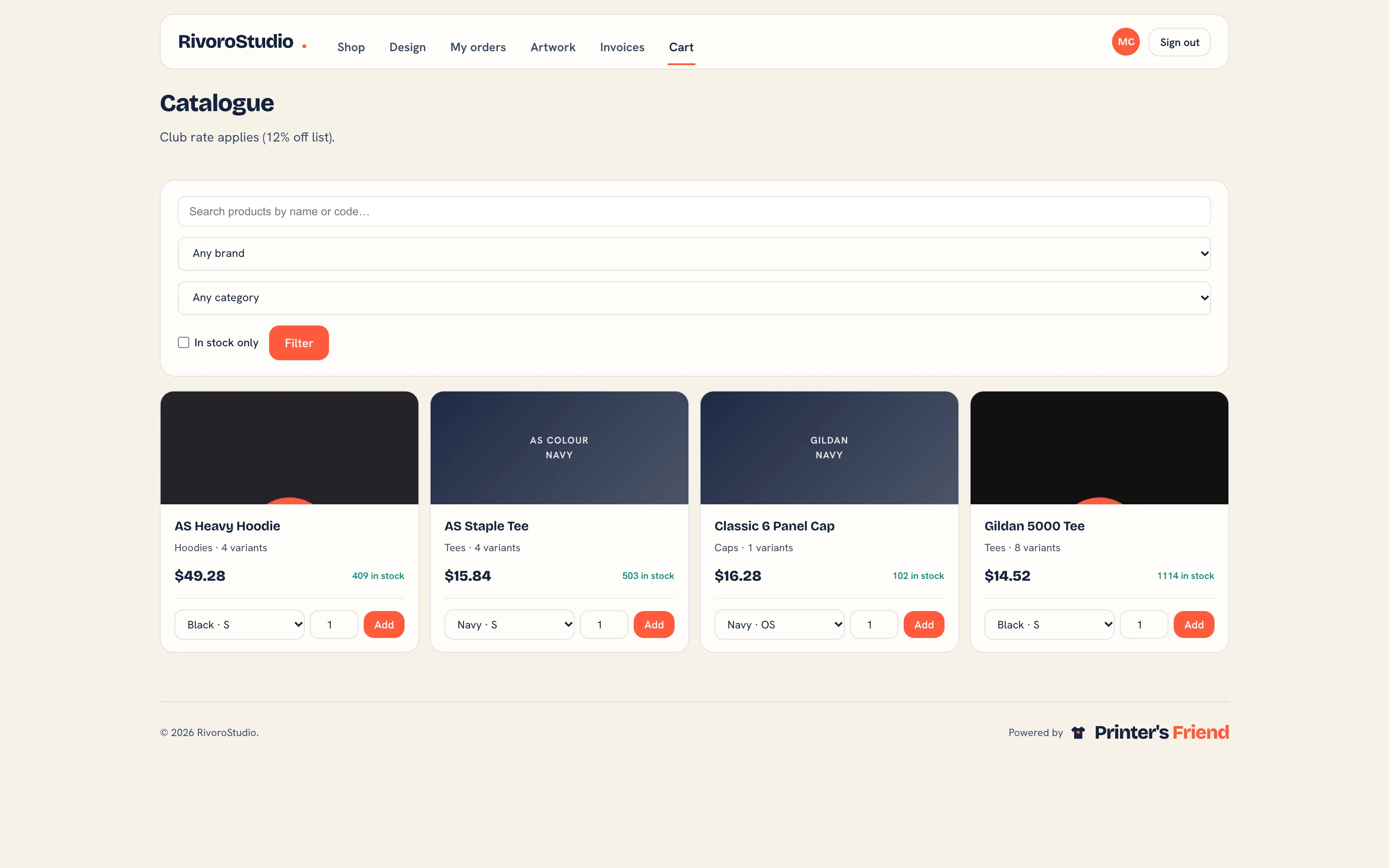
Task: Click the AS Staple Tee quantity field
Action: coord(604,625)
